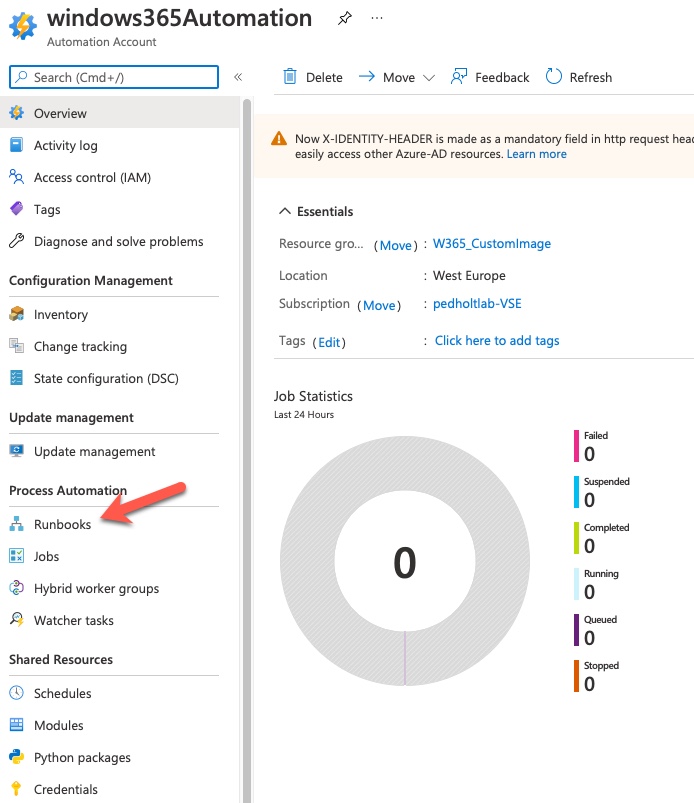Open the Jobs menu entry

click(x=46, y=556)
